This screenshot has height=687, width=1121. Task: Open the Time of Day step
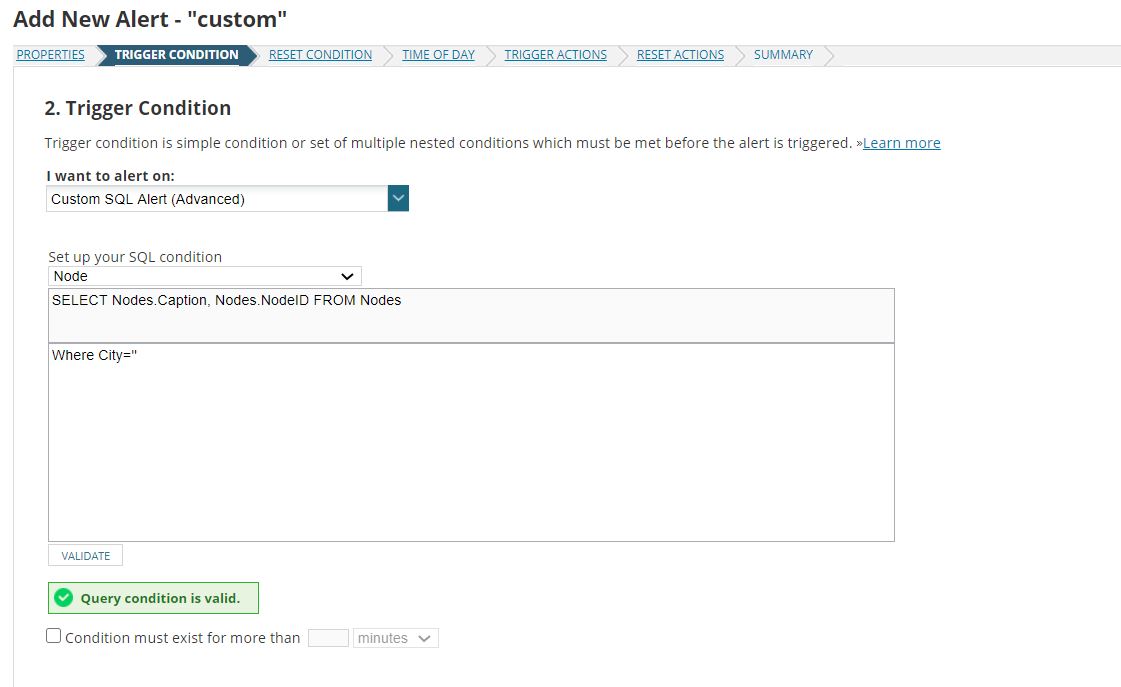438,55
